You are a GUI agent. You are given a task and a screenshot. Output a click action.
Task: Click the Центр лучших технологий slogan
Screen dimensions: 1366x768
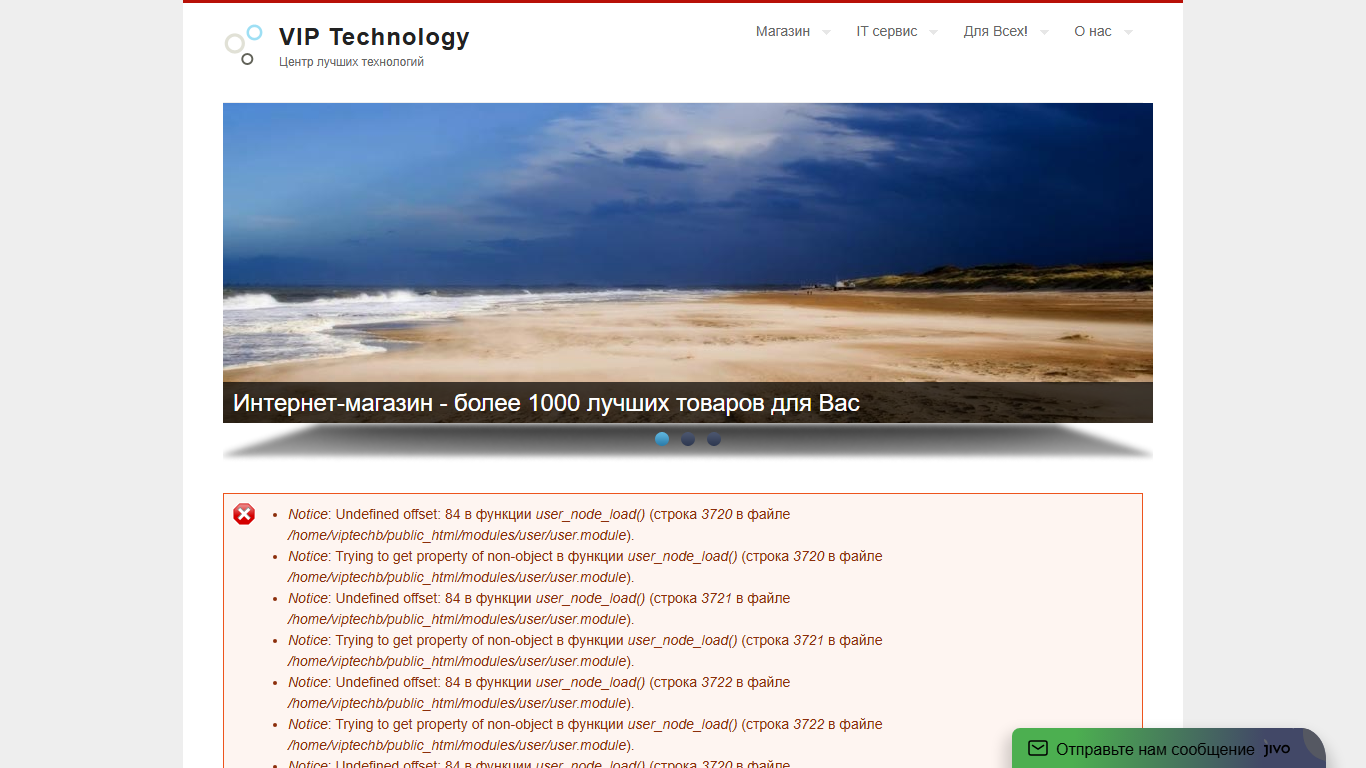coord(351,62)
